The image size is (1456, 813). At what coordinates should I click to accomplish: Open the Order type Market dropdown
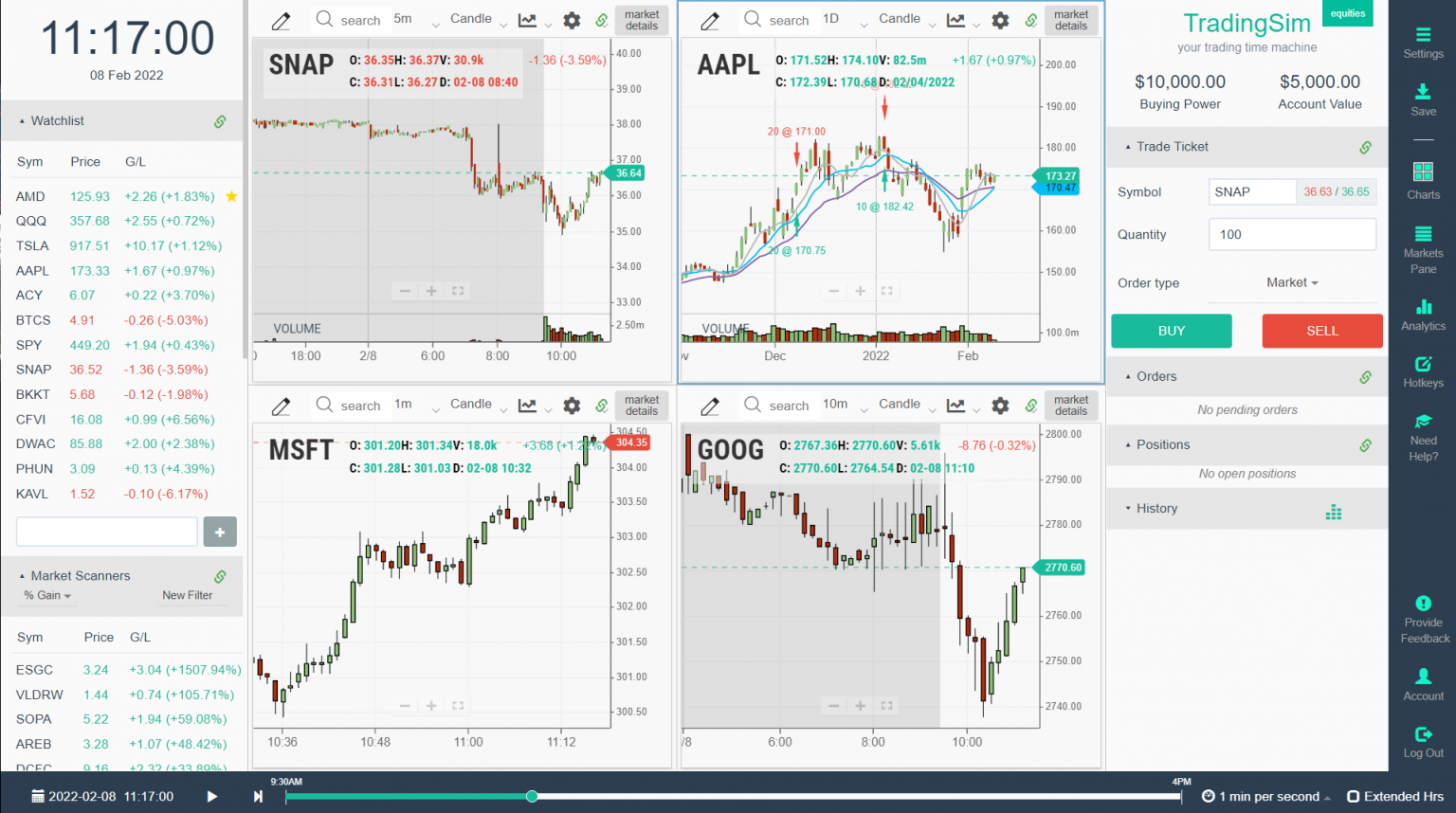click(1291, 282)
